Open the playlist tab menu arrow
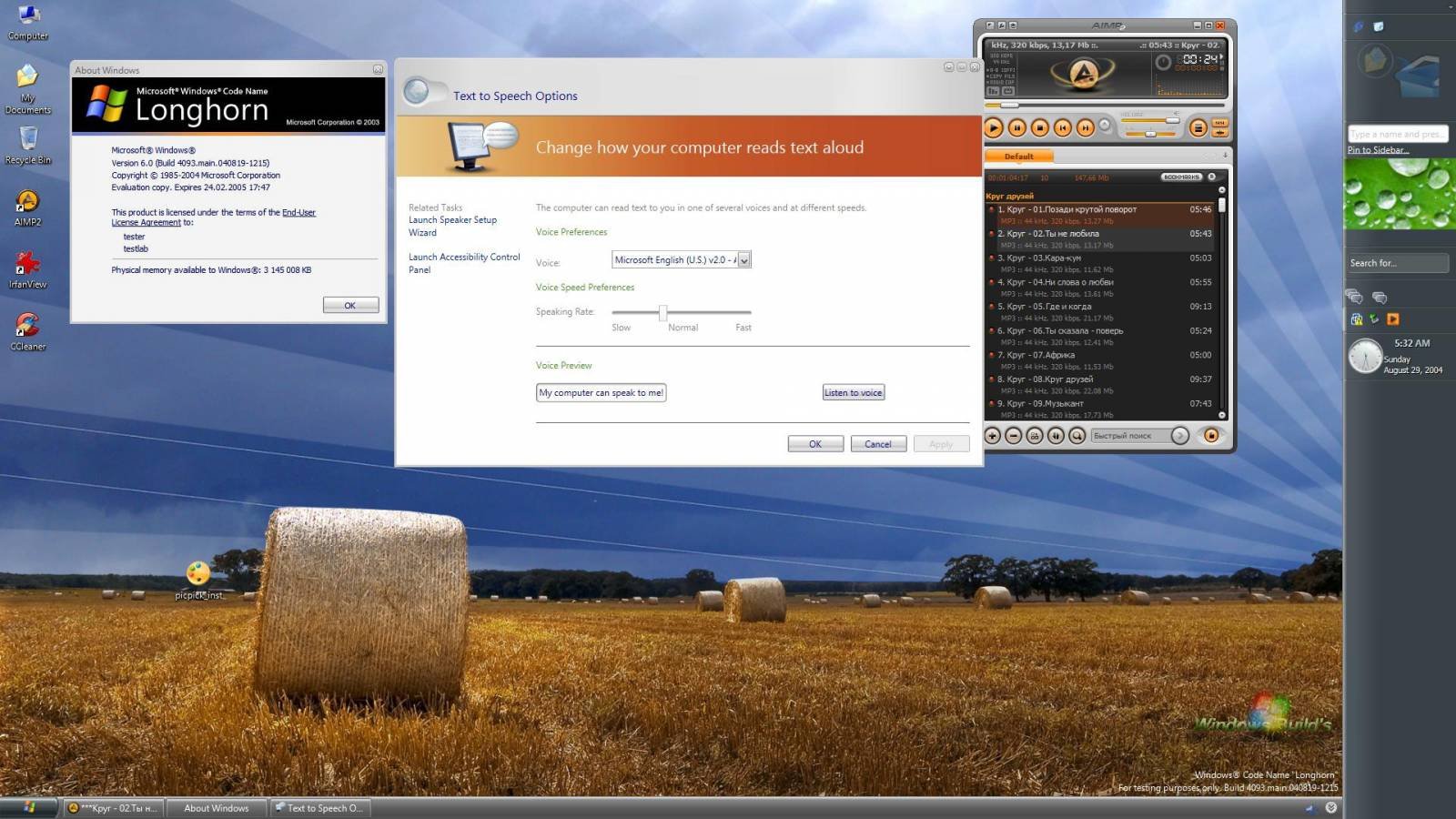 (x=1225, y=156)
